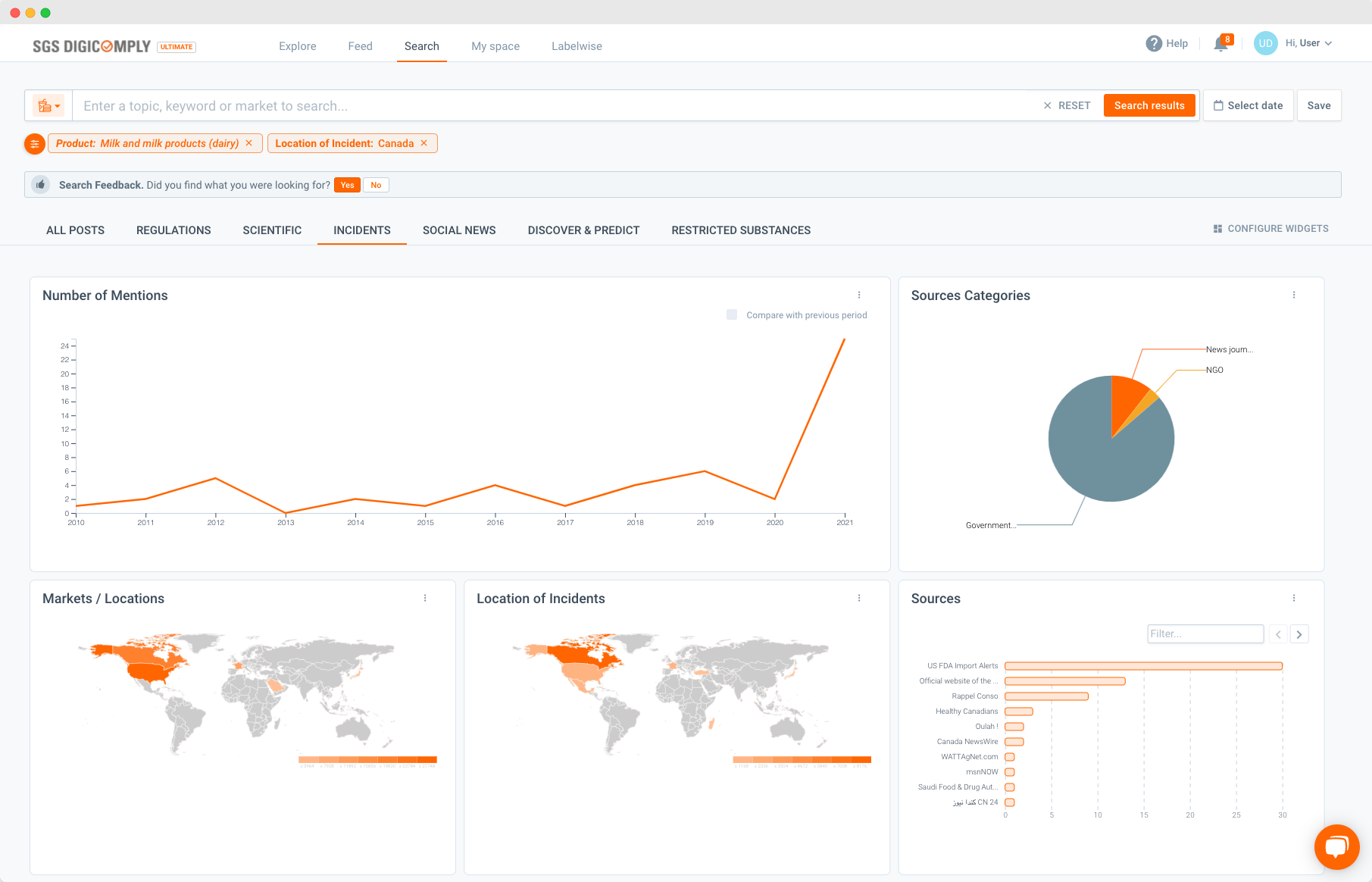The height and width of the screenshot is (882, 1372).
Task: Answer Yes to search feedback
Action: pos(347,185)
